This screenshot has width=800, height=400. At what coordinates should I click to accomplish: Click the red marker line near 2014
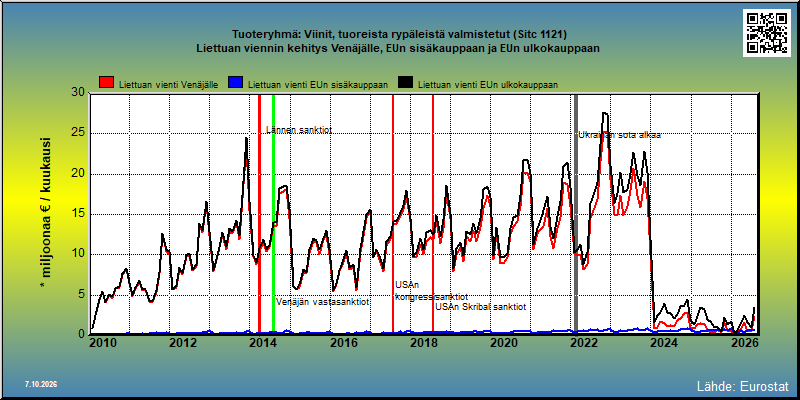[x=259, y=214]
